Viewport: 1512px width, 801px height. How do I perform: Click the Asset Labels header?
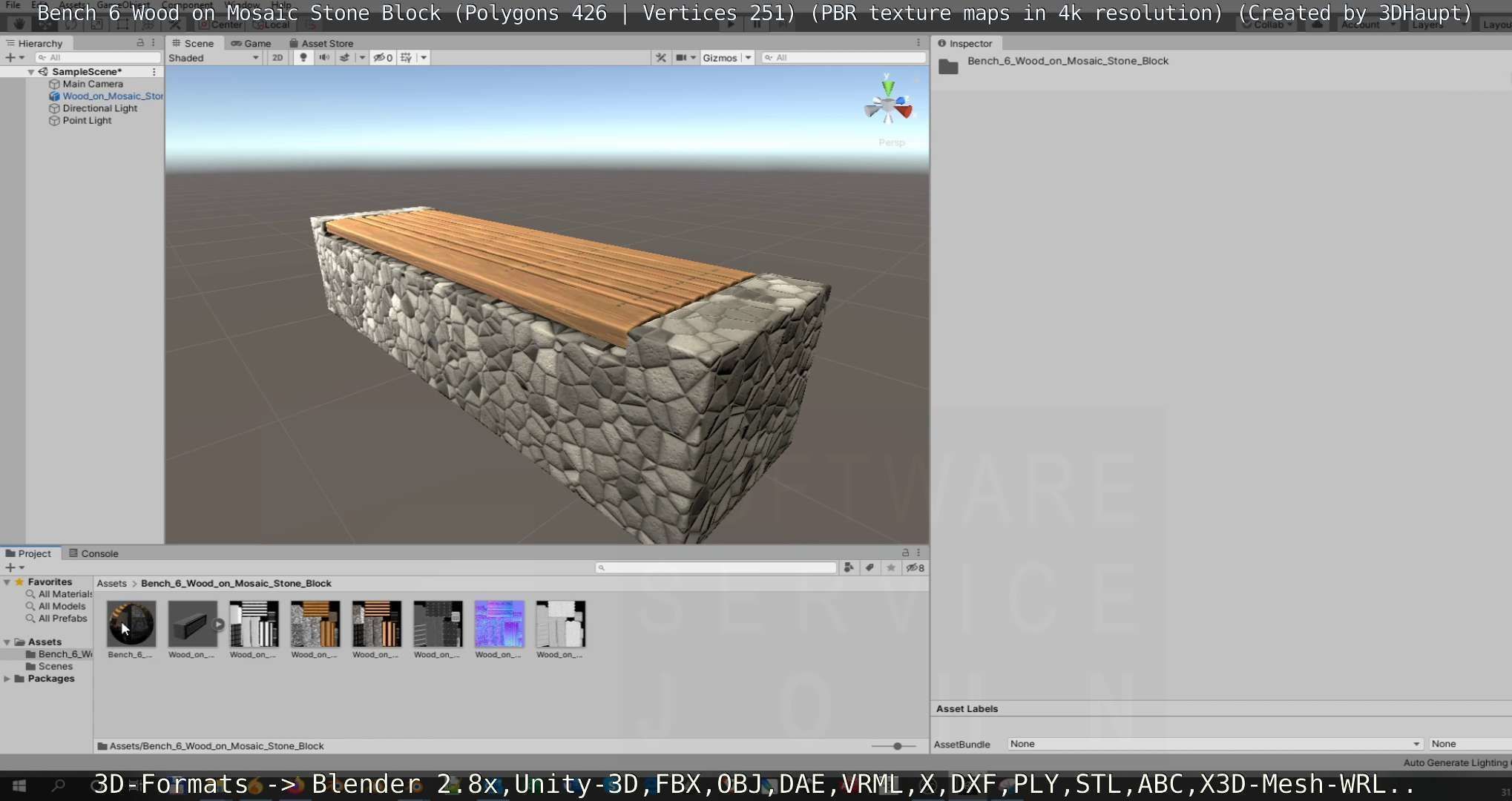967,709
